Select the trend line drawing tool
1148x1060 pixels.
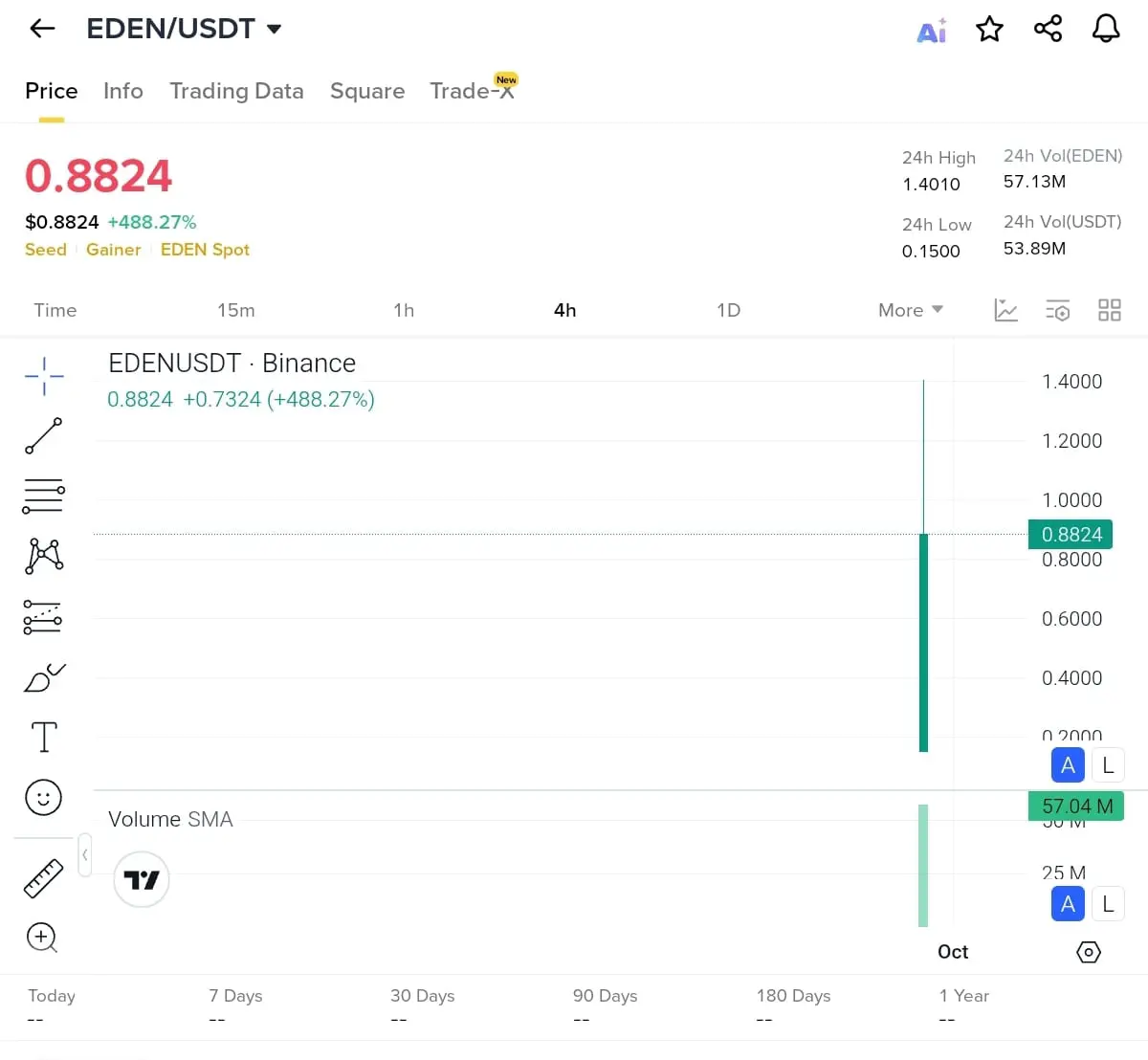coord(44,435)
